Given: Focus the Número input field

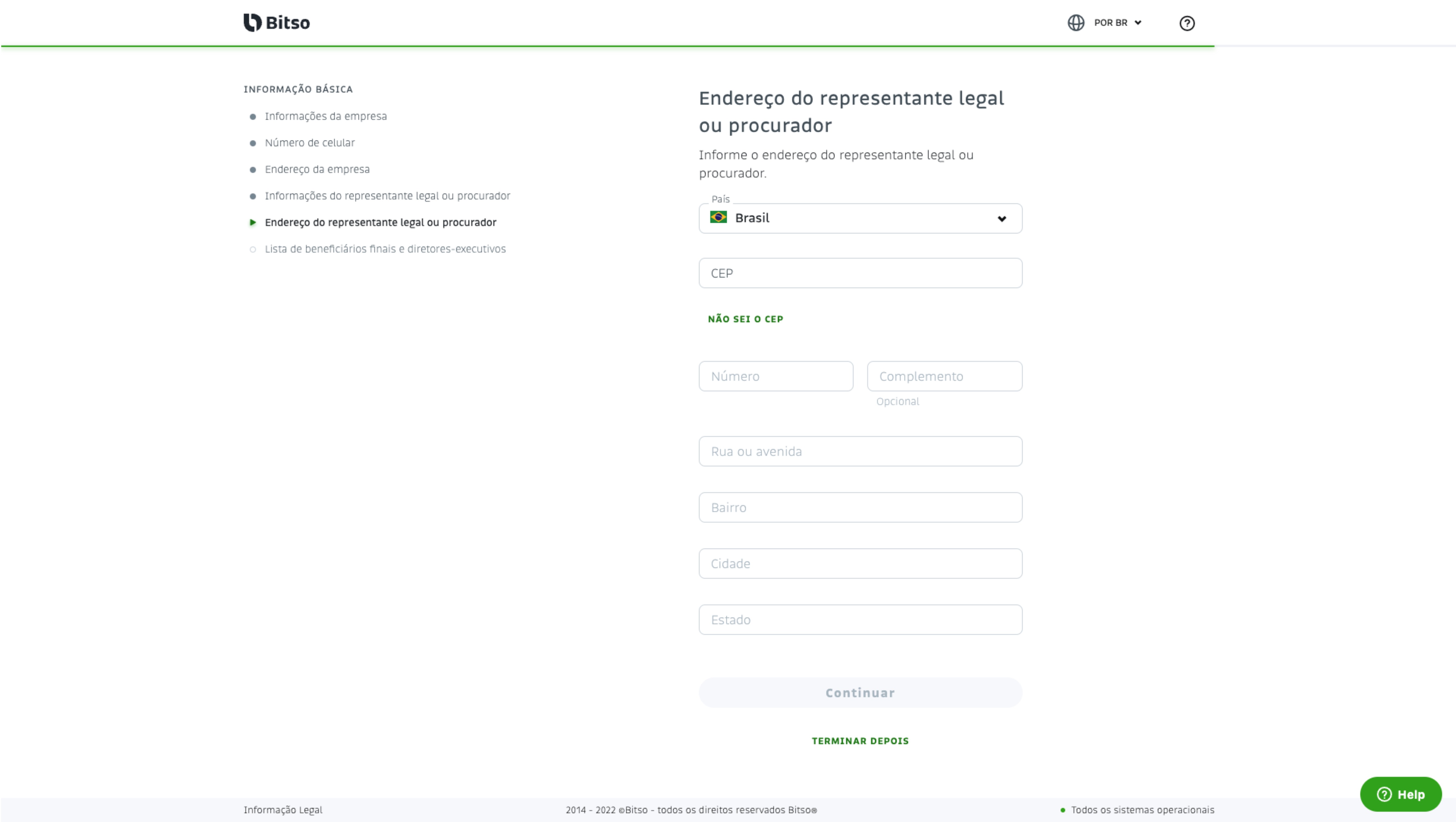Looking at the screenshot, I should pyautogui.click(x=776, y=376).
